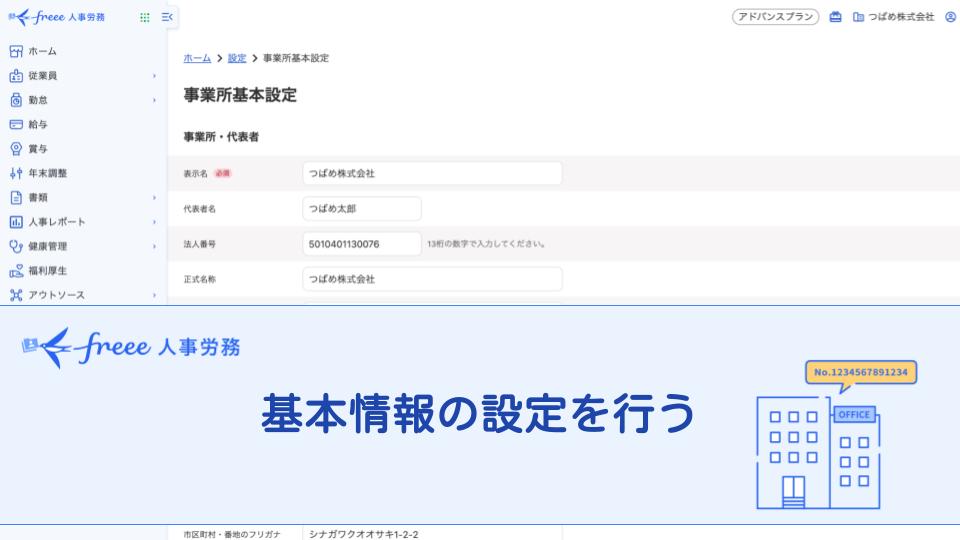The width and height of the screenshot is (960, 540).
Task: Open the ホーム sidebar icon
Action: tap(16, 51)
